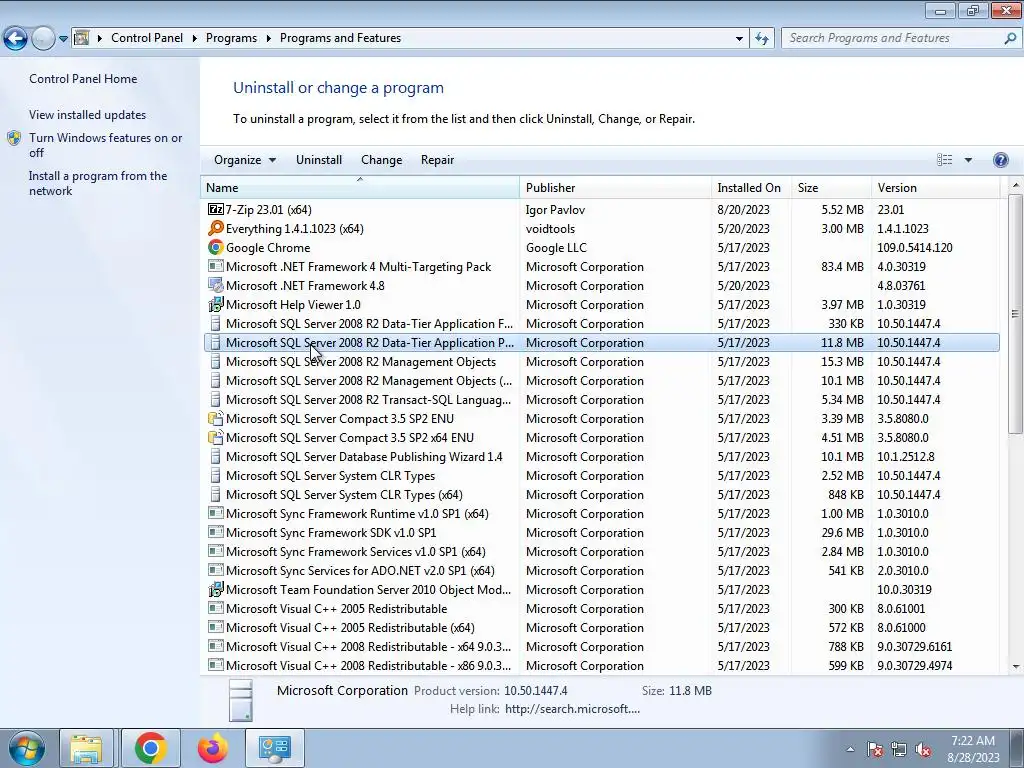Click the Change your view icon
Screen dimensions: 1024x768
click(x=944, y=160)
